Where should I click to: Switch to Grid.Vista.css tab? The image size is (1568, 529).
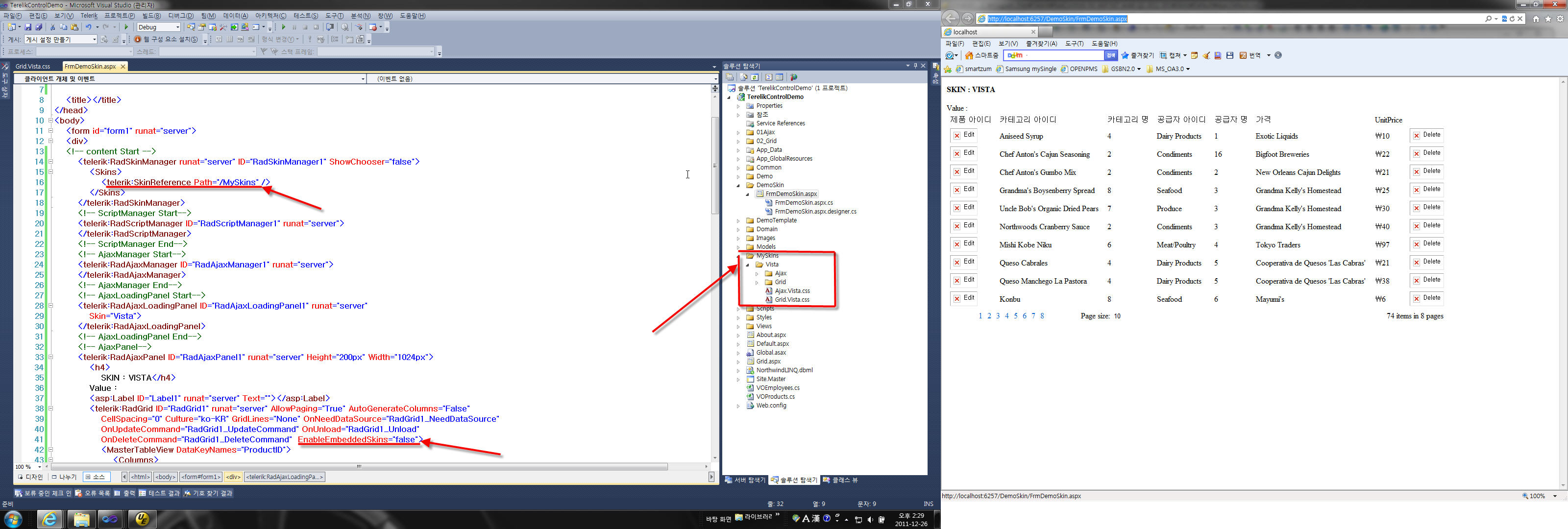pos(33,66)
